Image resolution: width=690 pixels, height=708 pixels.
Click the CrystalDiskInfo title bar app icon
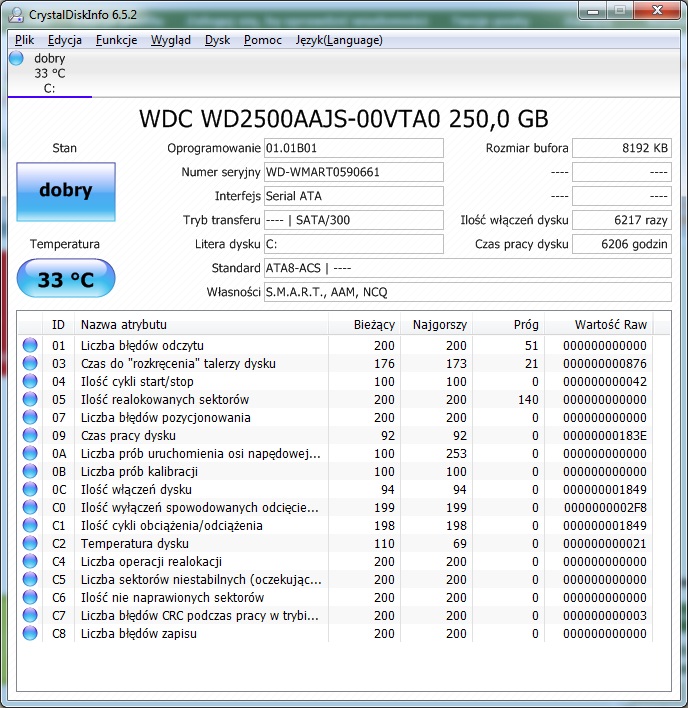pyautogui.click(x=17, y=14)
